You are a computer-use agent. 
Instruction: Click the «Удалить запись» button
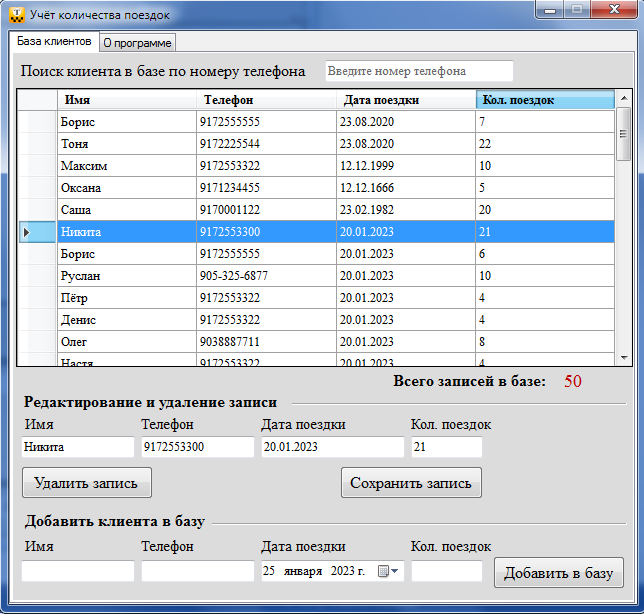(x=87, y=483)
